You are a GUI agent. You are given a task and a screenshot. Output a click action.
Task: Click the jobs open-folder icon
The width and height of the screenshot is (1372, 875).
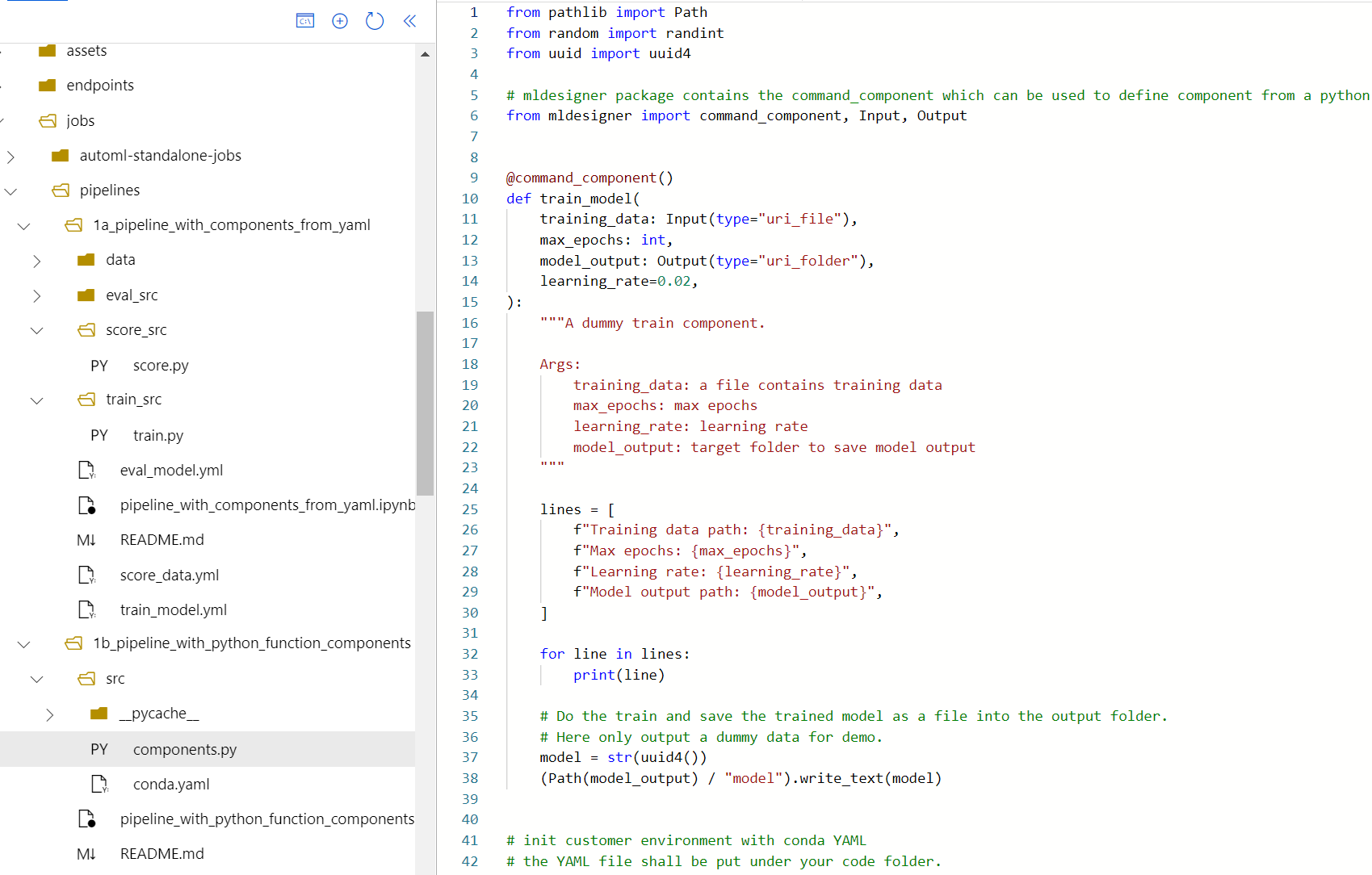48,121
